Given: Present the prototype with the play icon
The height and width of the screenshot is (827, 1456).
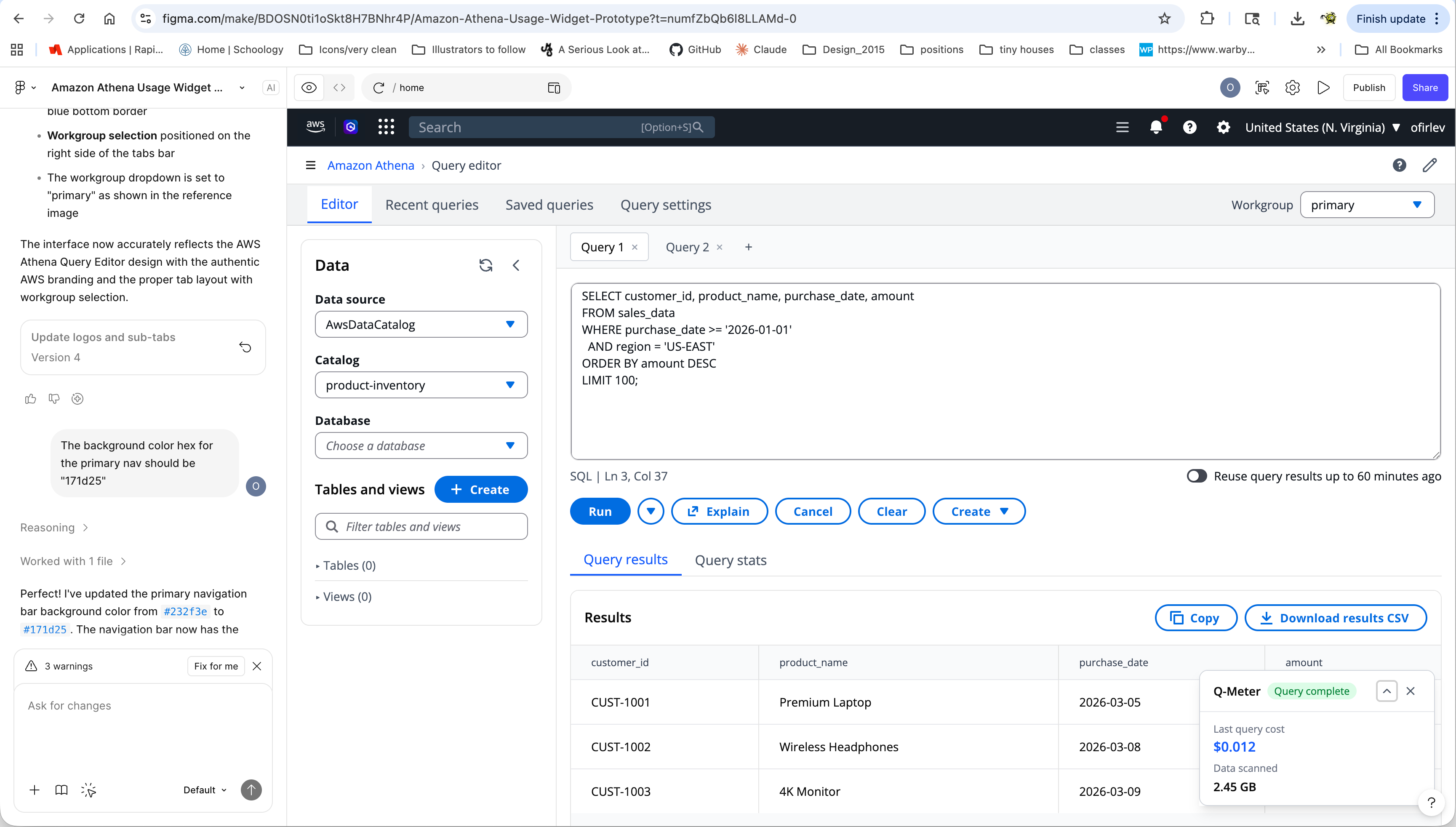Looking at the screenshot, I should point(1323,88).
